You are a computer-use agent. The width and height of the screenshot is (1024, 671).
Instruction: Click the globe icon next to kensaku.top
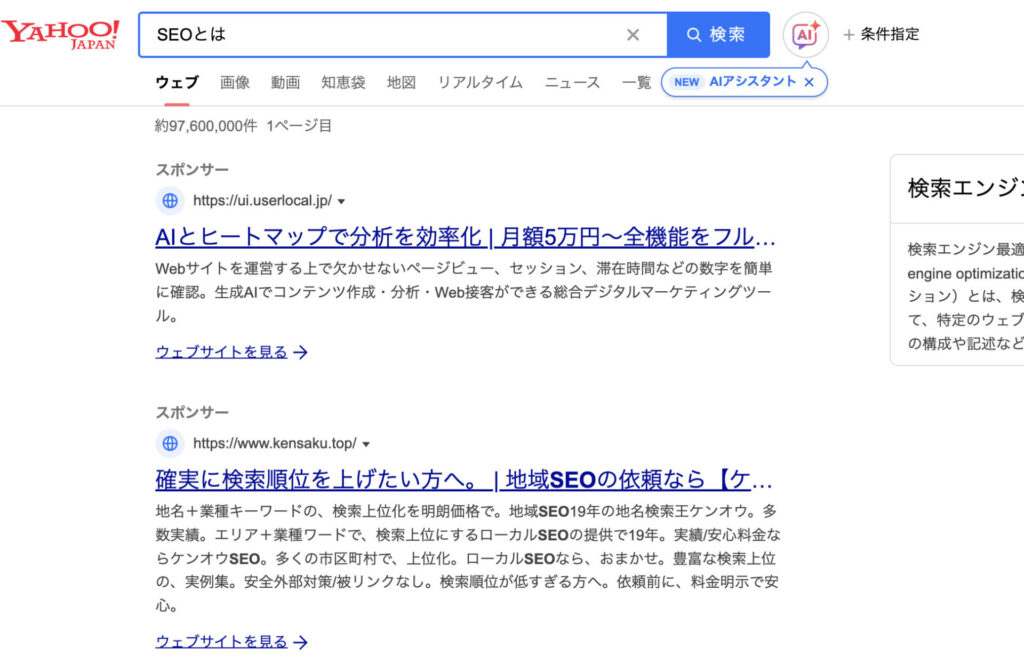coord(170,444)
